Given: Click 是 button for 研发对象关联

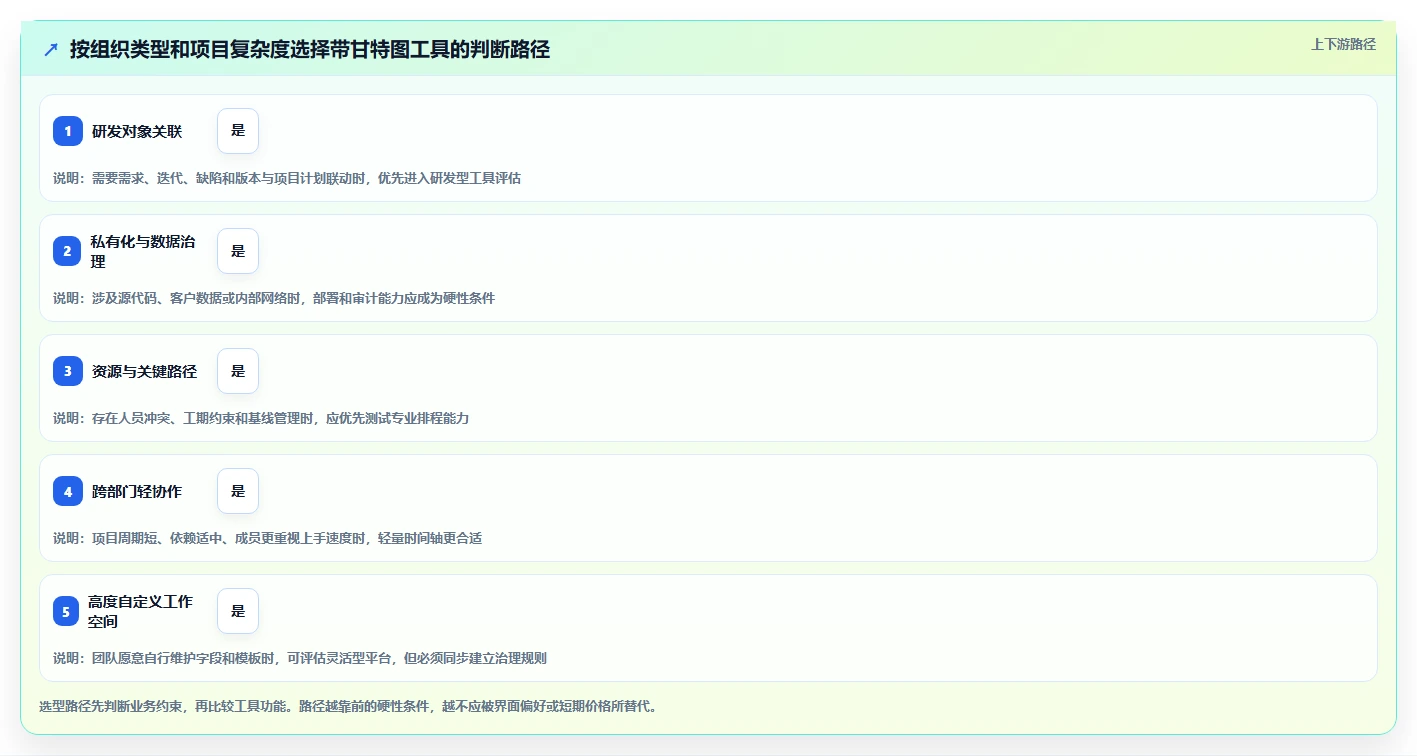Looking at the screenshot, I should pos(238,131).
